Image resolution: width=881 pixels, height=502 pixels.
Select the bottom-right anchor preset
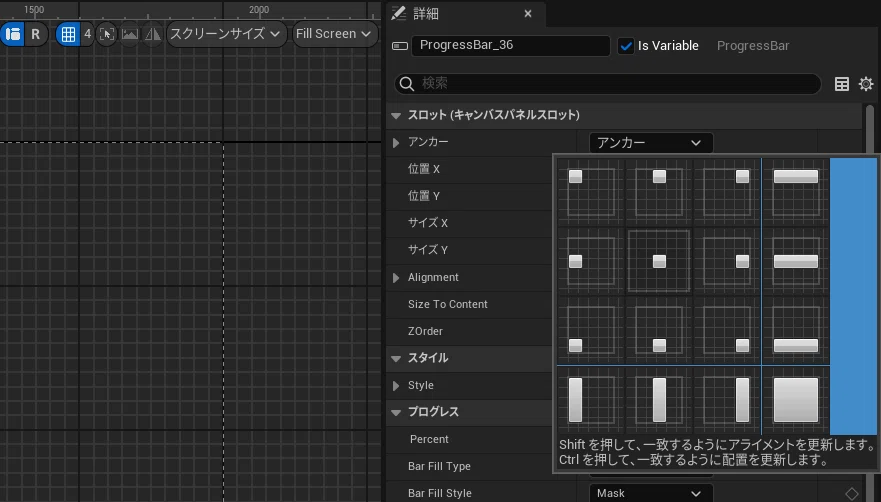(726, 330)
